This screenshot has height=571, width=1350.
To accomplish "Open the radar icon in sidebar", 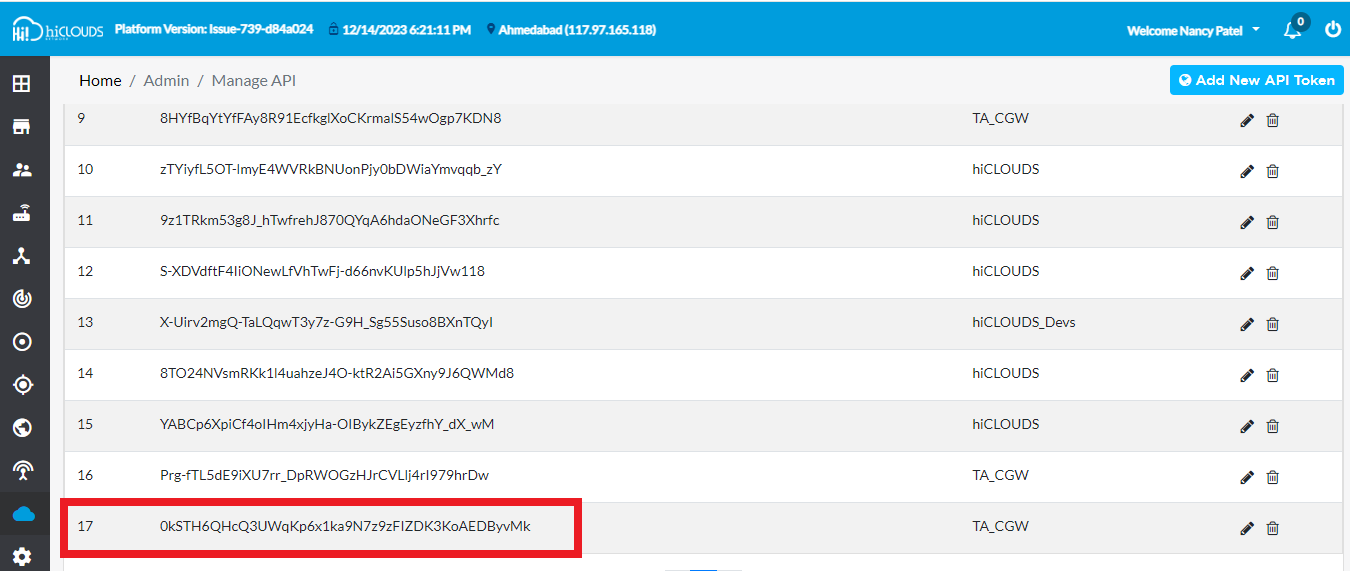I will (x=21, y=299).
